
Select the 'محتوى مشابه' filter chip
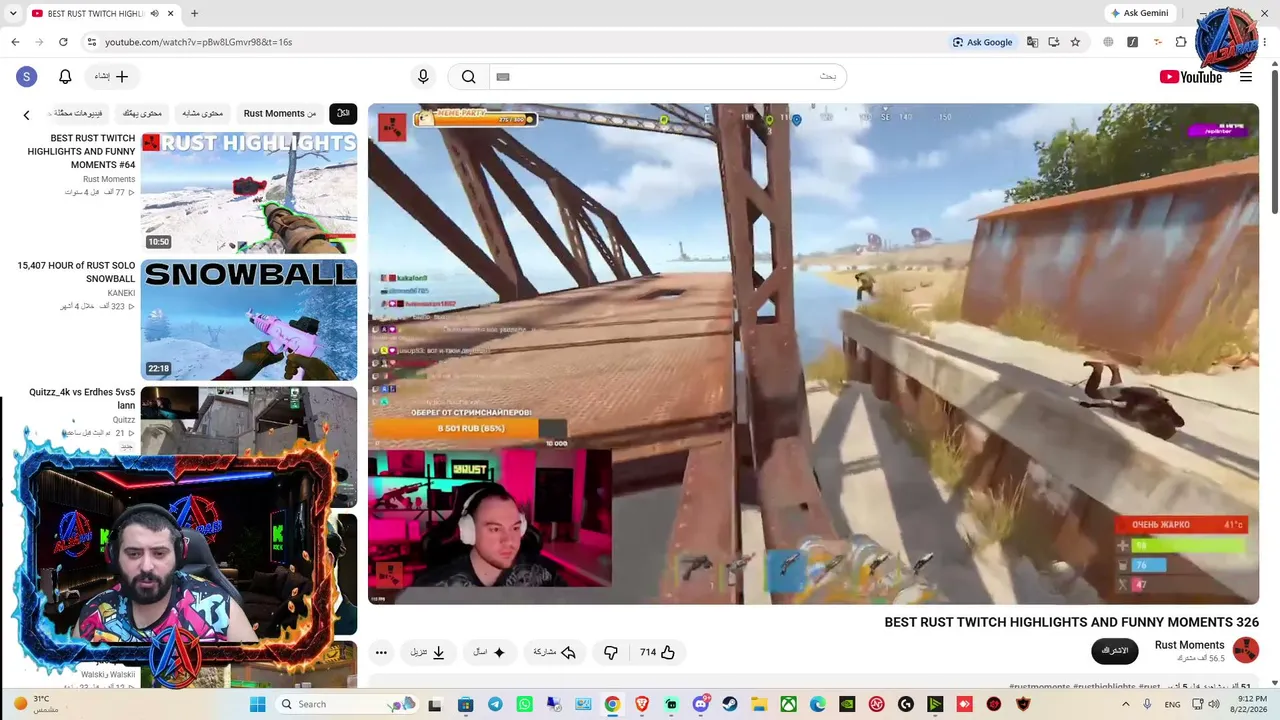coord(203,114)
